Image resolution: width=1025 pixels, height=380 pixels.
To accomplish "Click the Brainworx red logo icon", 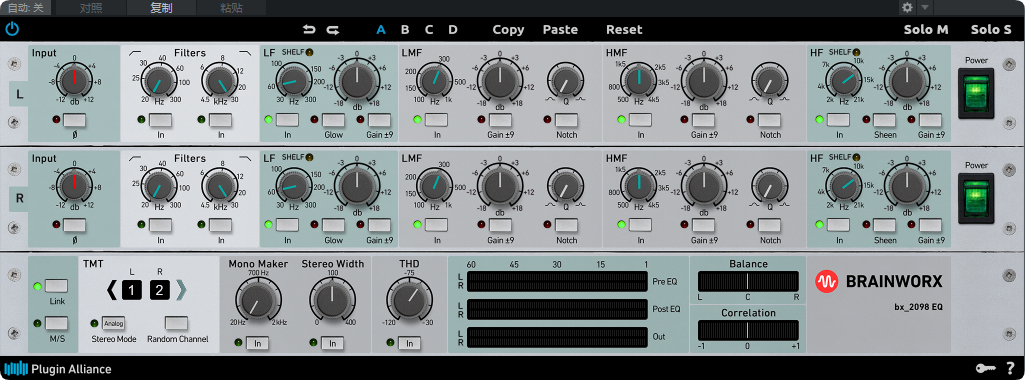I will pyautogui.click(x=826, y=281).
